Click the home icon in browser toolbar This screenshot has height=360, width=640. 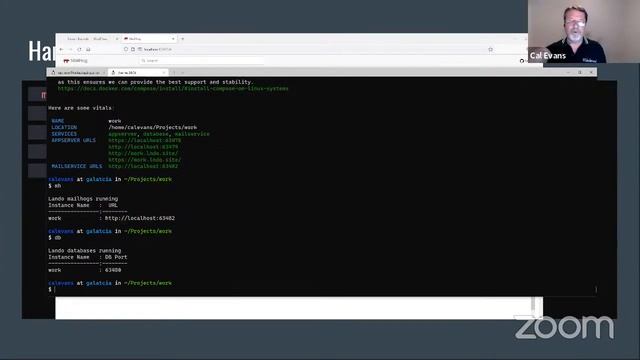tap(88, 49)
